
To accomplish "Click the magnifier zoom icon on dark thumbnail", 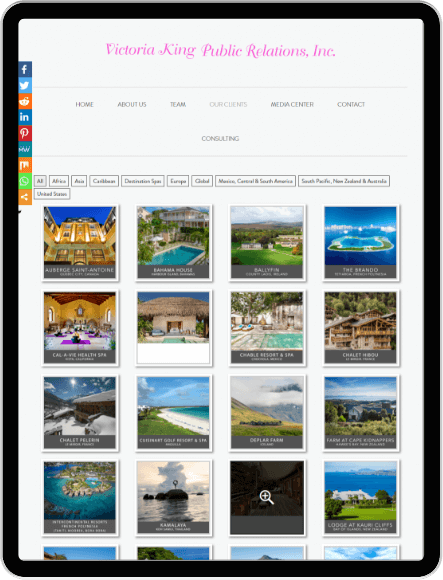I will pos(267,497).
